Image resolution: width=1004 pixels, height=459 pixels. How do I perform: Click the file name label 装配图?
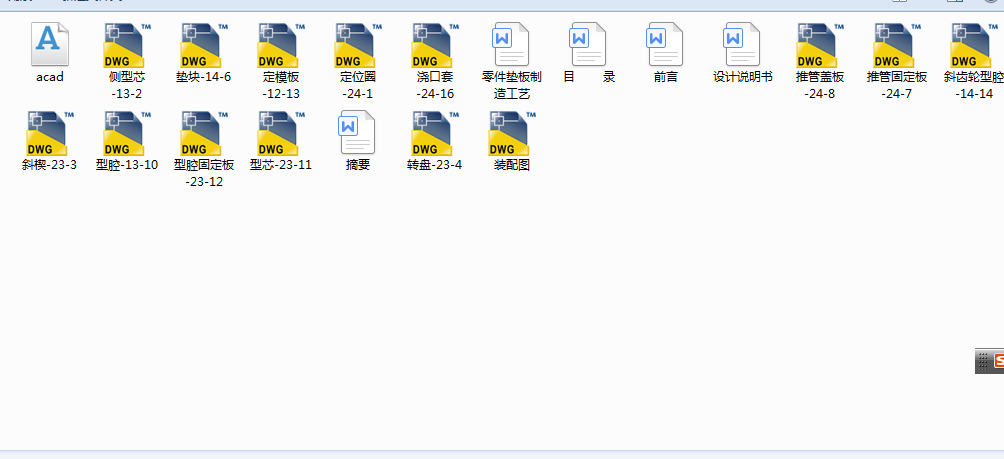coord(512,165)
